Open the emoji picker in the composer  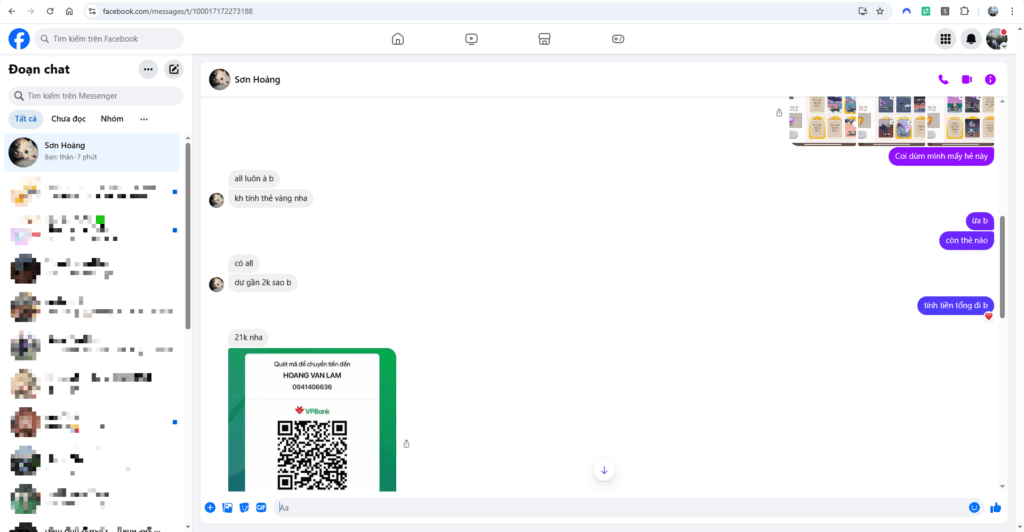click(974, 508)
